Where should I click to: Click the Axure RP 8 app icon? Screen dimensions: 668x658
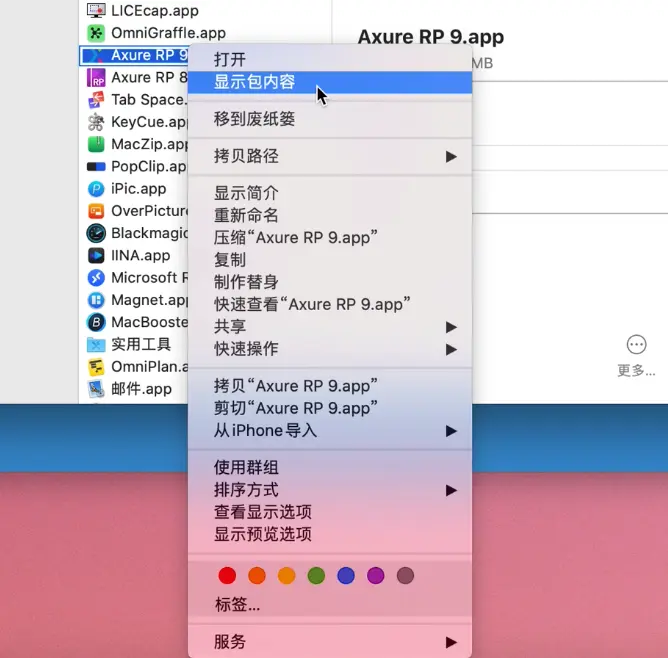96,78
